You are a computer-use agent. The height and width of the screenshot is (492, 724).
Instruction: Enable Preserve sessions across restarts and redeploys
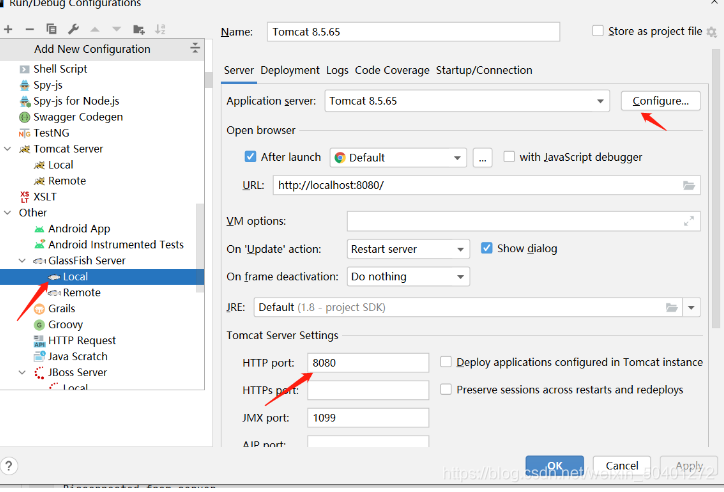[x=446, y=390]
